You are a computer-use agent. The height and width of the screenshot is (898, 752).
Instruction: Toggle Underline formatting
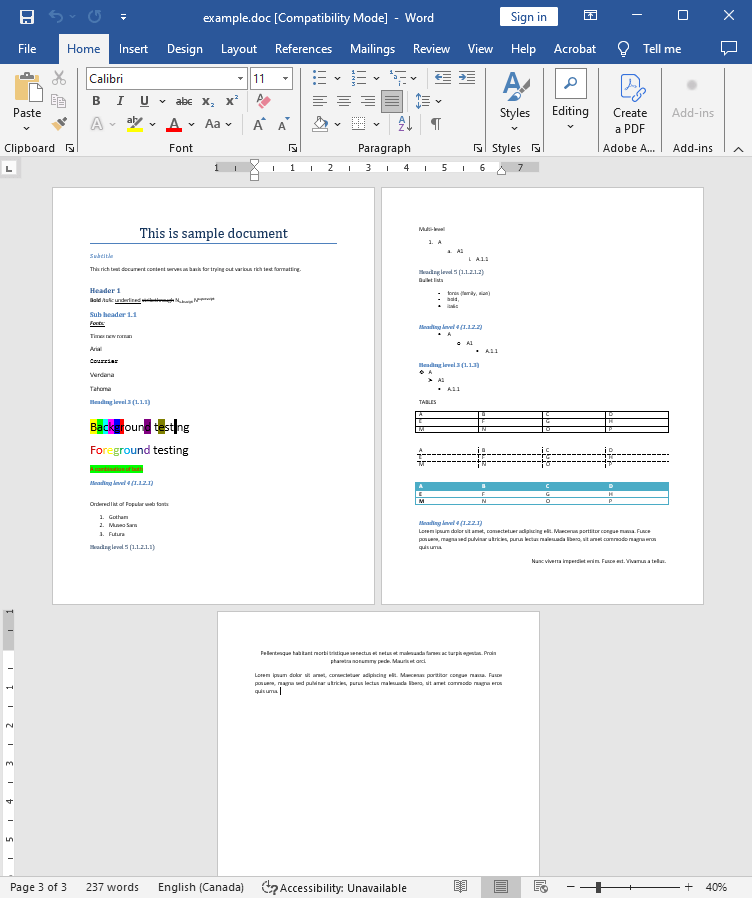pyautogui.click(x=144, y=101)
